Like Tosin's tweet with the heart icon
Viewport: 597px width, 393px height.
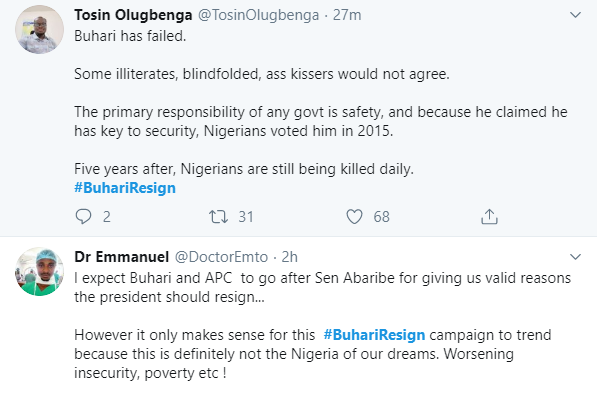coord(354,216)
